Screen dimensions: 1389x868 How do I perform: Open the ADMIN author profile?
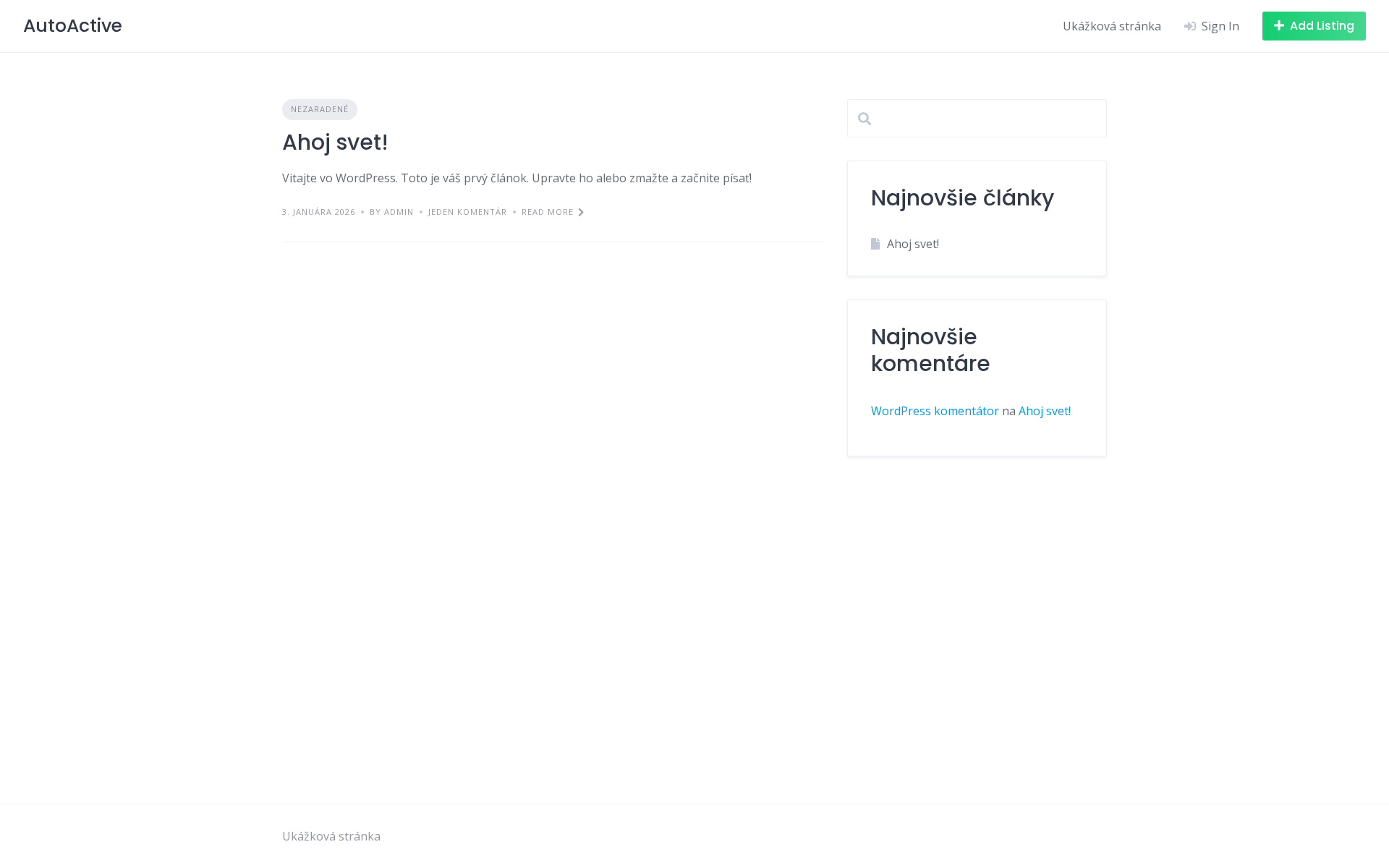[399, 212]
